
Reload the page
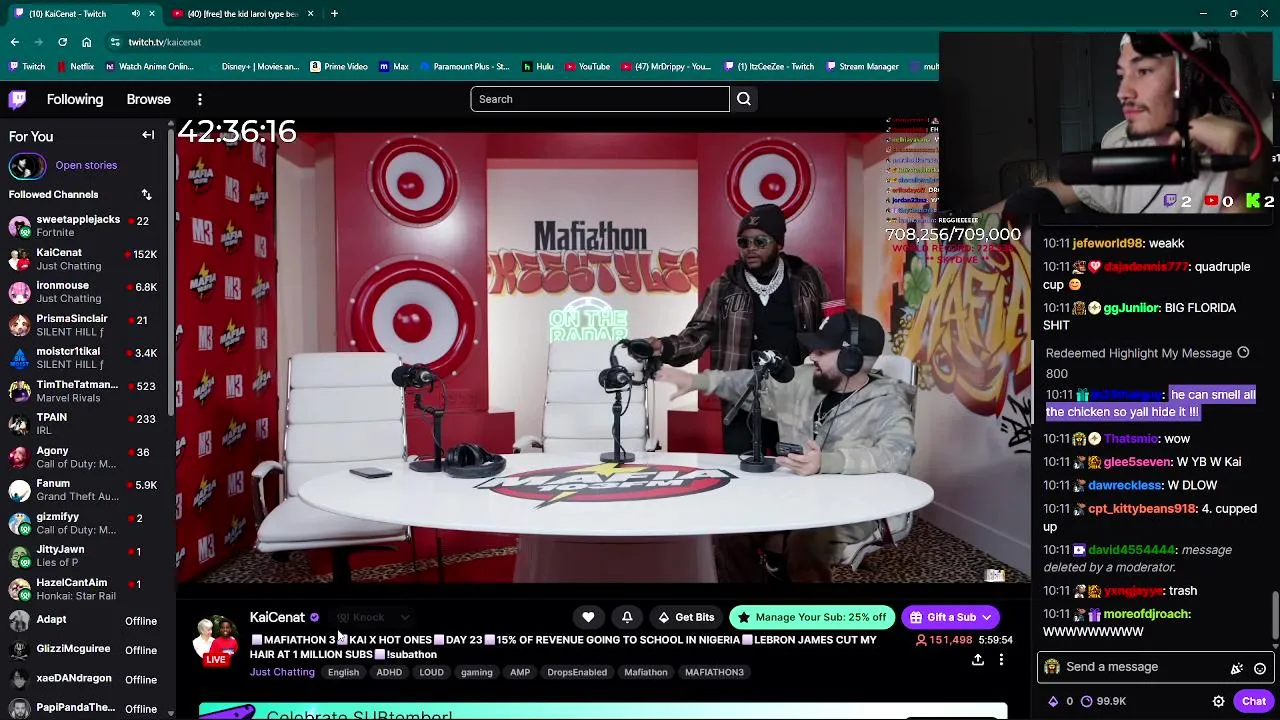(62, 42)
